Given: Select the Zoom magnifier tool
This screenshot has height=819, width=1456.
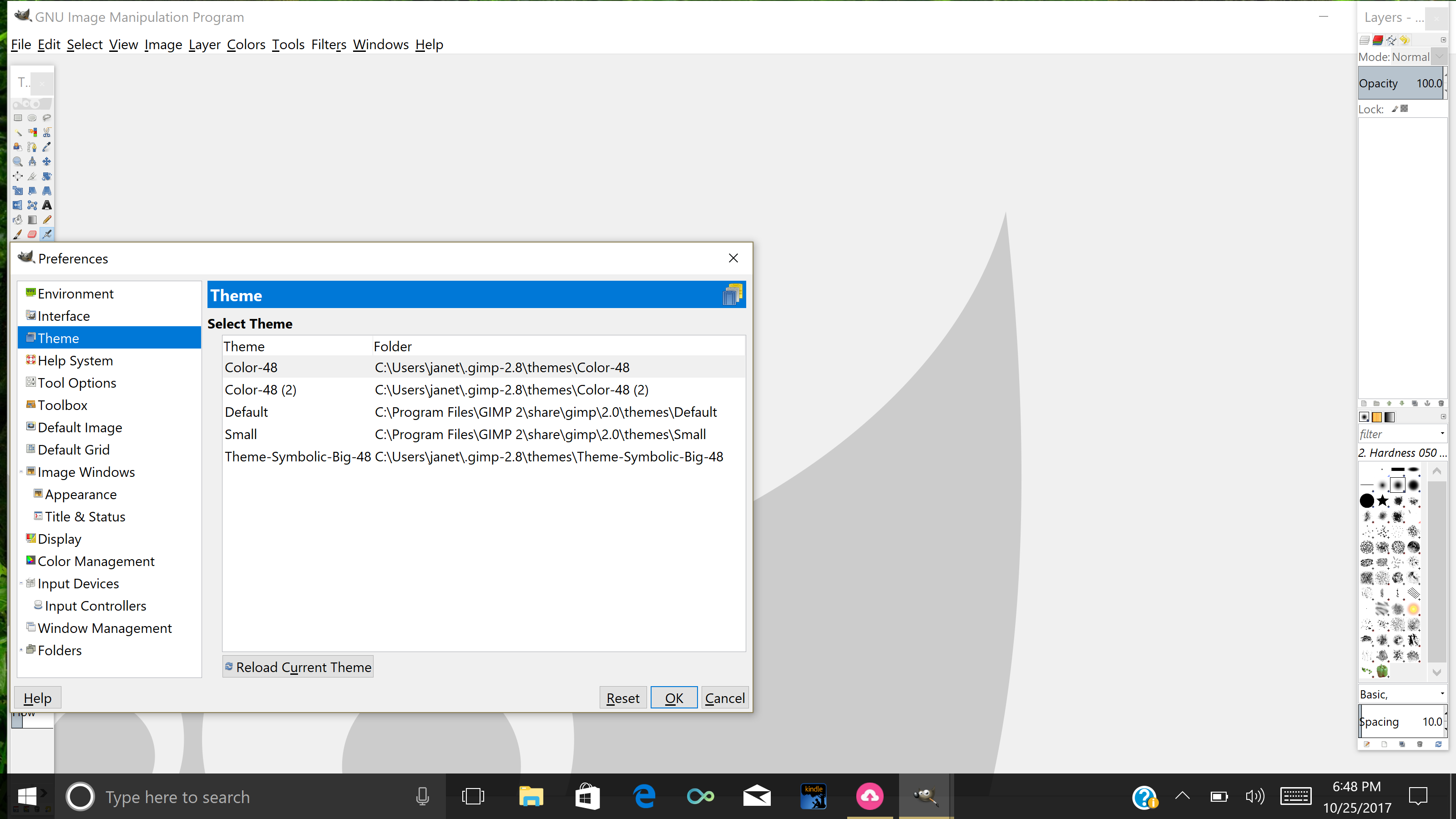Looking at the screenshot, I should point(18,162).
